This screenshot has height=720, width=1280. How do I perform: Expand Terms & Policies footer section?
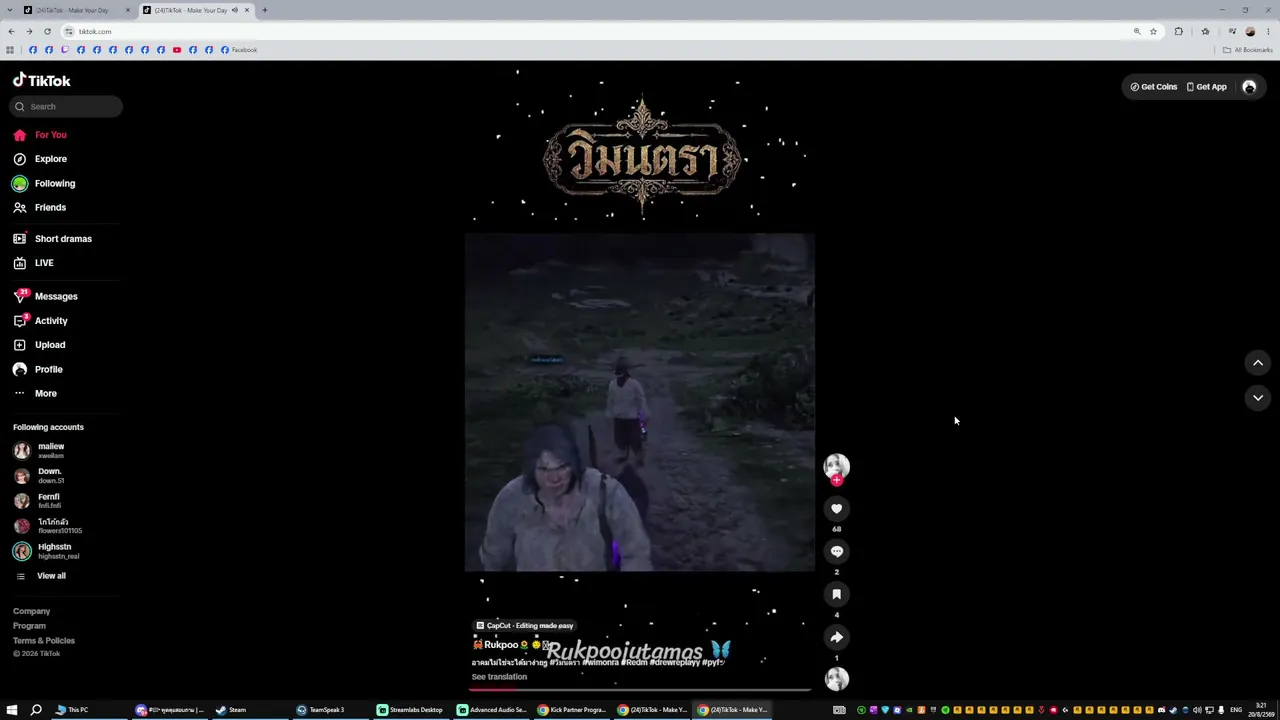pyautogui.click(x=44, y=641)
